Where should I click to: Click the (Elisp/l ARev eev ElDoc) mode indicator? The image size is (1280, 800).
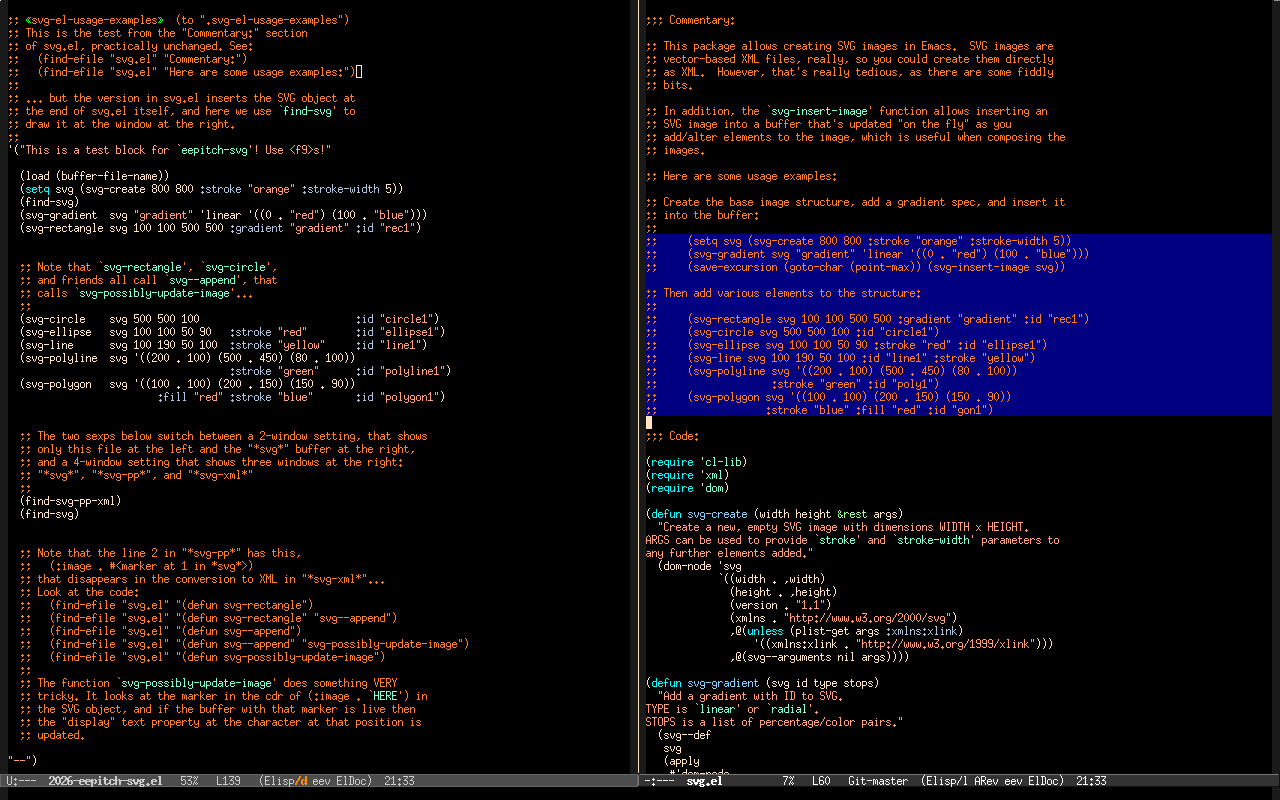tap(993, 781)
